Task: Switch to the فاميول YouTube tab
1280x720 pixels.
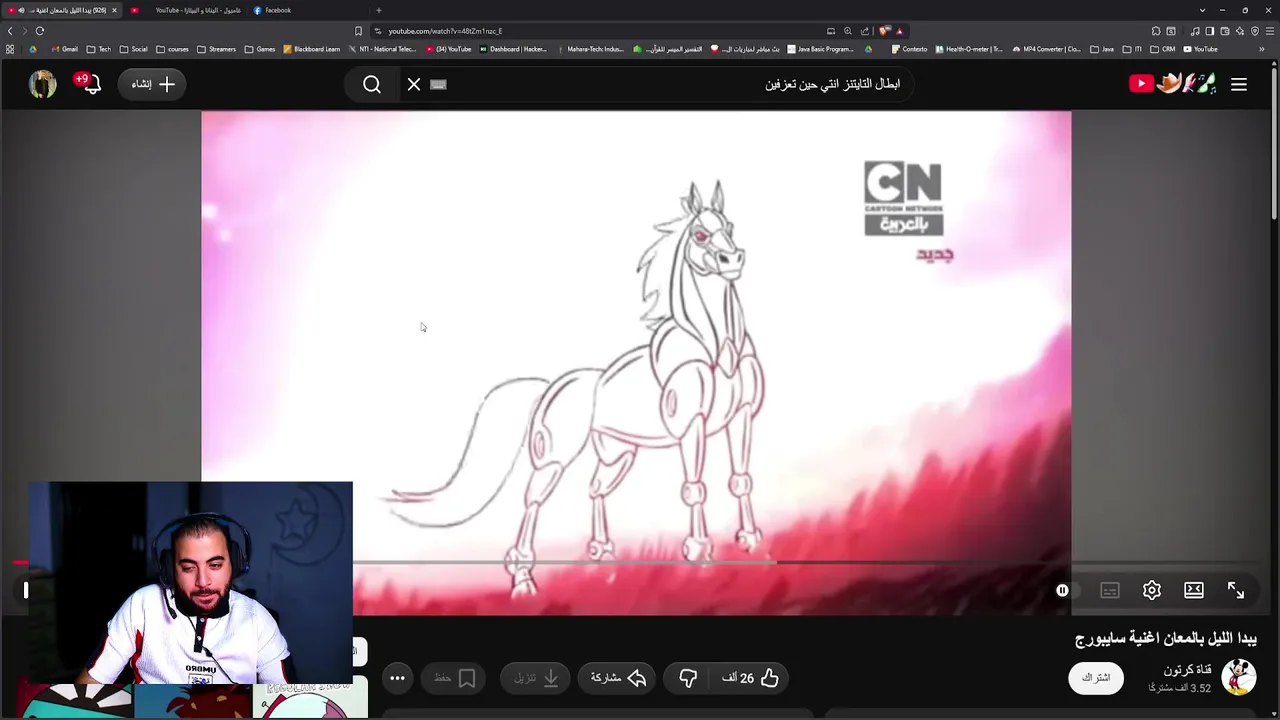Action: click(188, 10)
